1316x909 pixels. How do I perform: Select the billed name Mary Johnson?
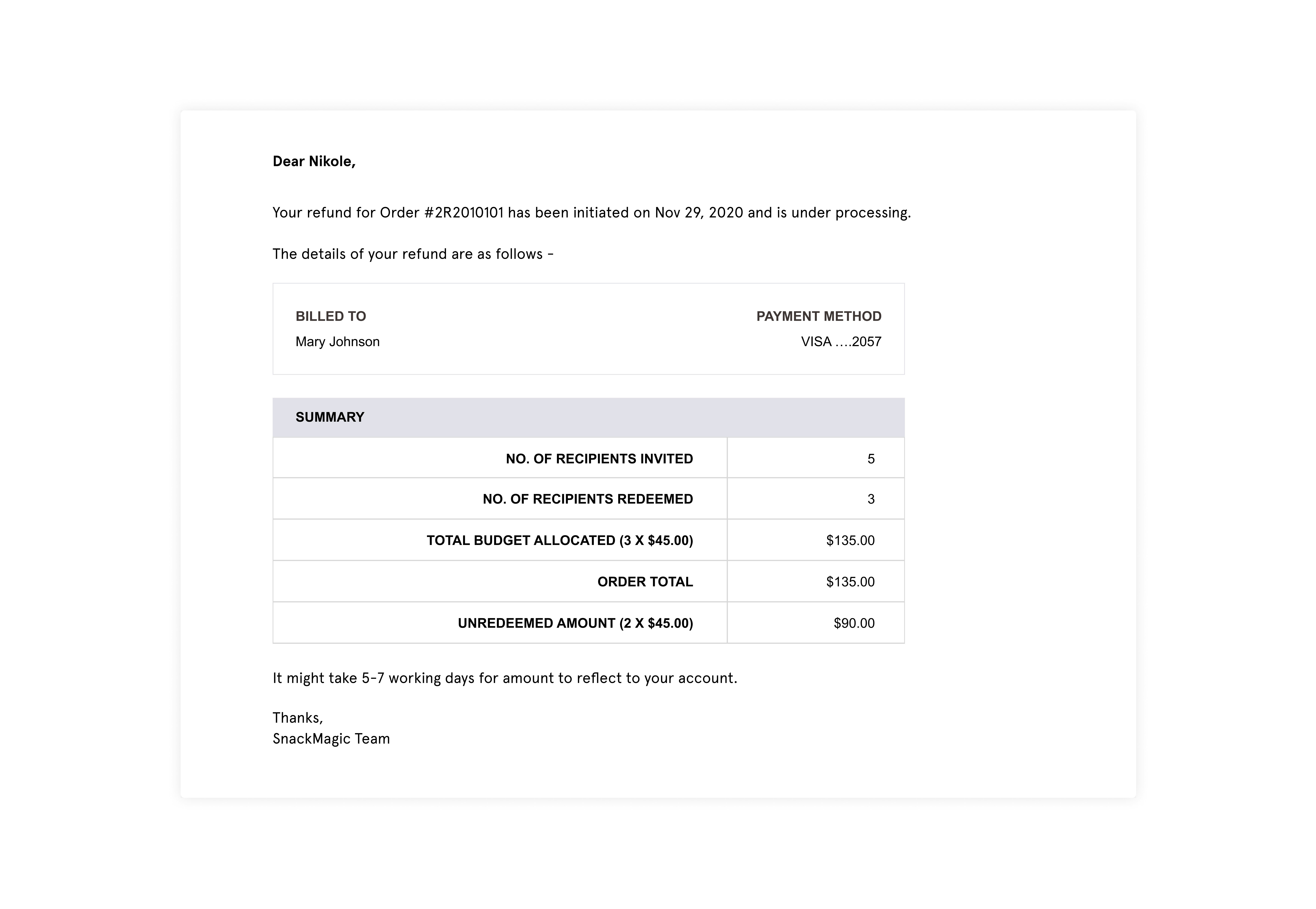337,342
